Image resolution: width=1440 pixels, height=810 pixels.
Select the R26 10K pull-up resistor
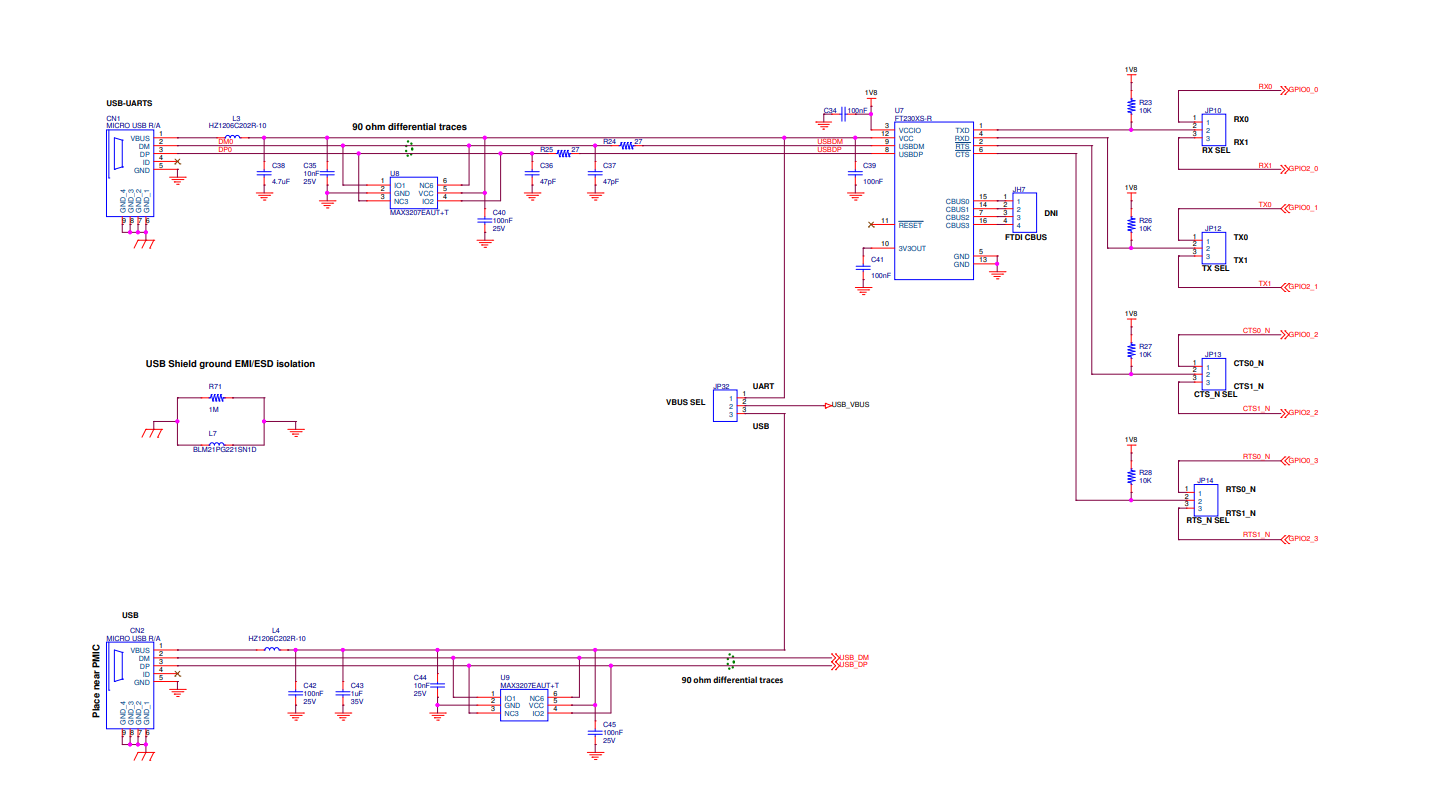coord(1131,224)
